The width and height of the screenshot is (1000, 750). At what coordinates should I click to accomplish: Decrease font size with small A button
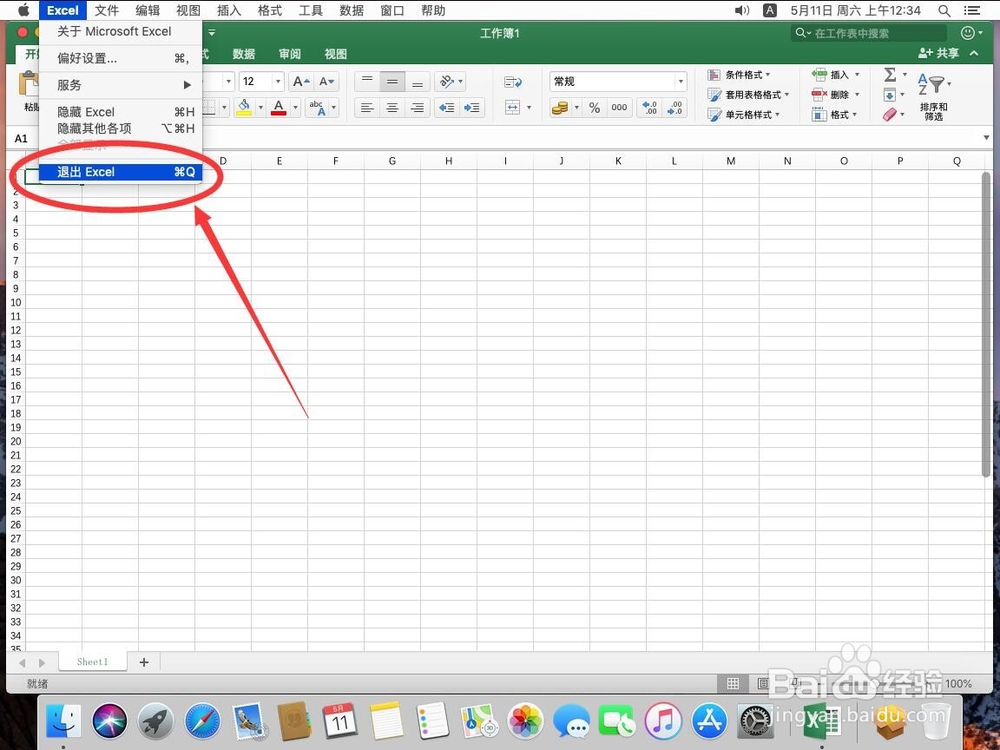327,82
